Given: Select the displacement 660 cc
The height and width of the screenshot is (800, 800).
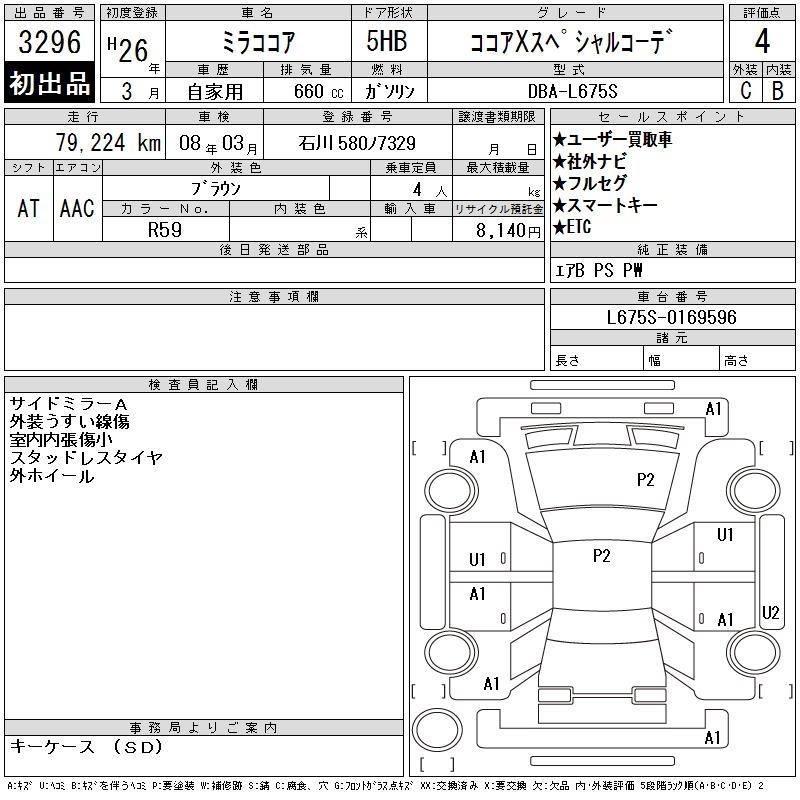Looking at the screenshot, I should pos(318,91).
